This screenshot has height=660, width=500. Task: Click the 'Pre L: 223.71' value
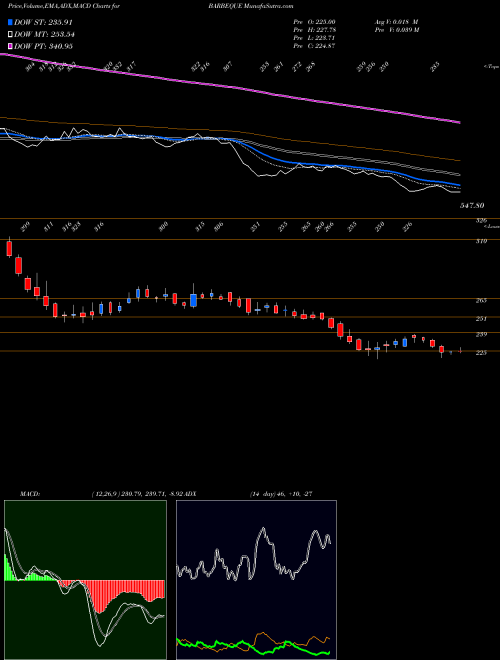(314, 38)
